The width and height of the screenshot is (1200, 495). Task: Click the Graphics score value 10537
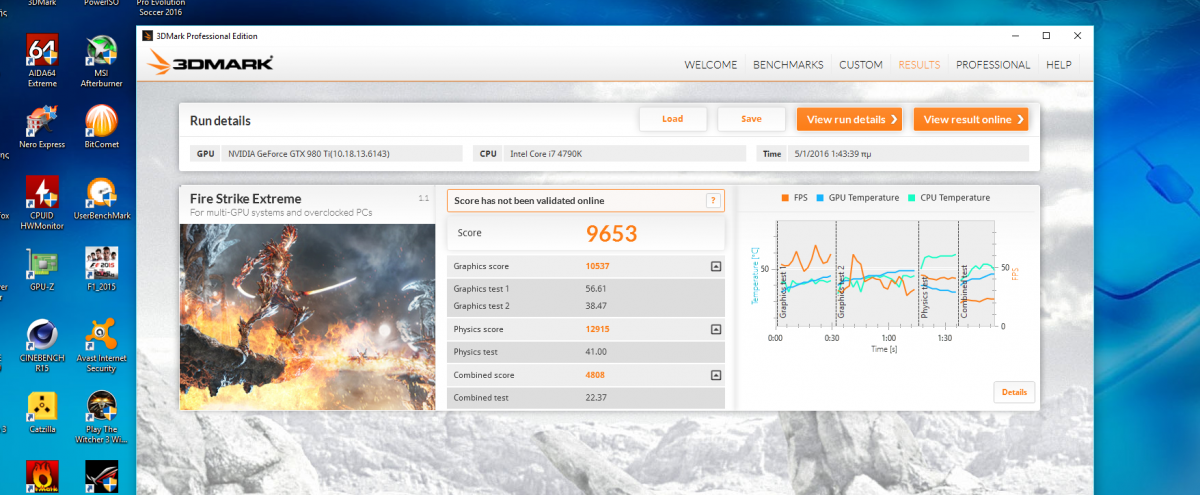[598, 267]
